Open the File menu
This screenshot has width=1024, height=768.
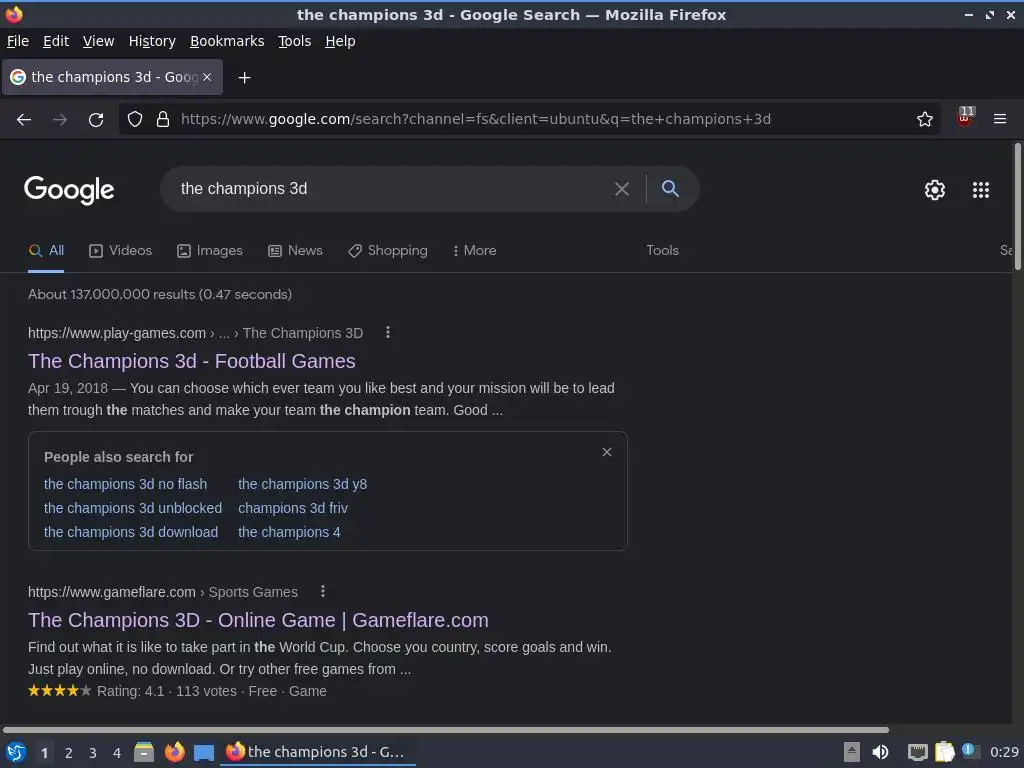pos(18,41)
